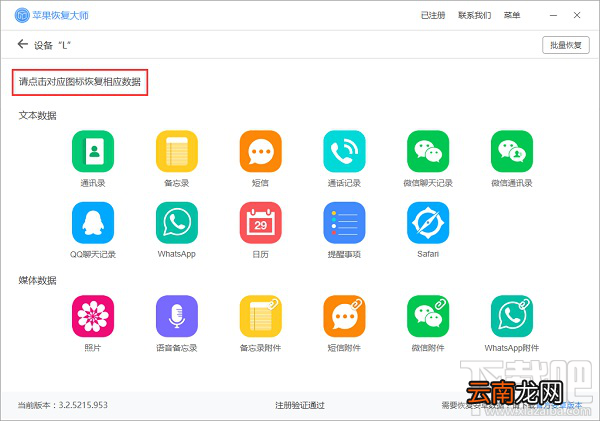Open the 短信附件 message attachments icon
The height and width of the screenshot is (421, 600).
344,316
